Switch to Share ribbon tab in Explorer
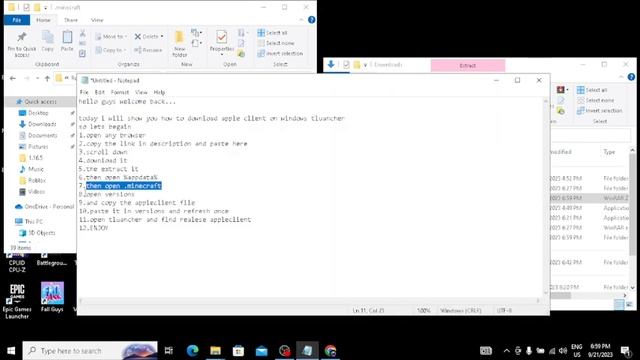Screen dimensions: 640x360 pyautogui.click(x=71, y=20)
